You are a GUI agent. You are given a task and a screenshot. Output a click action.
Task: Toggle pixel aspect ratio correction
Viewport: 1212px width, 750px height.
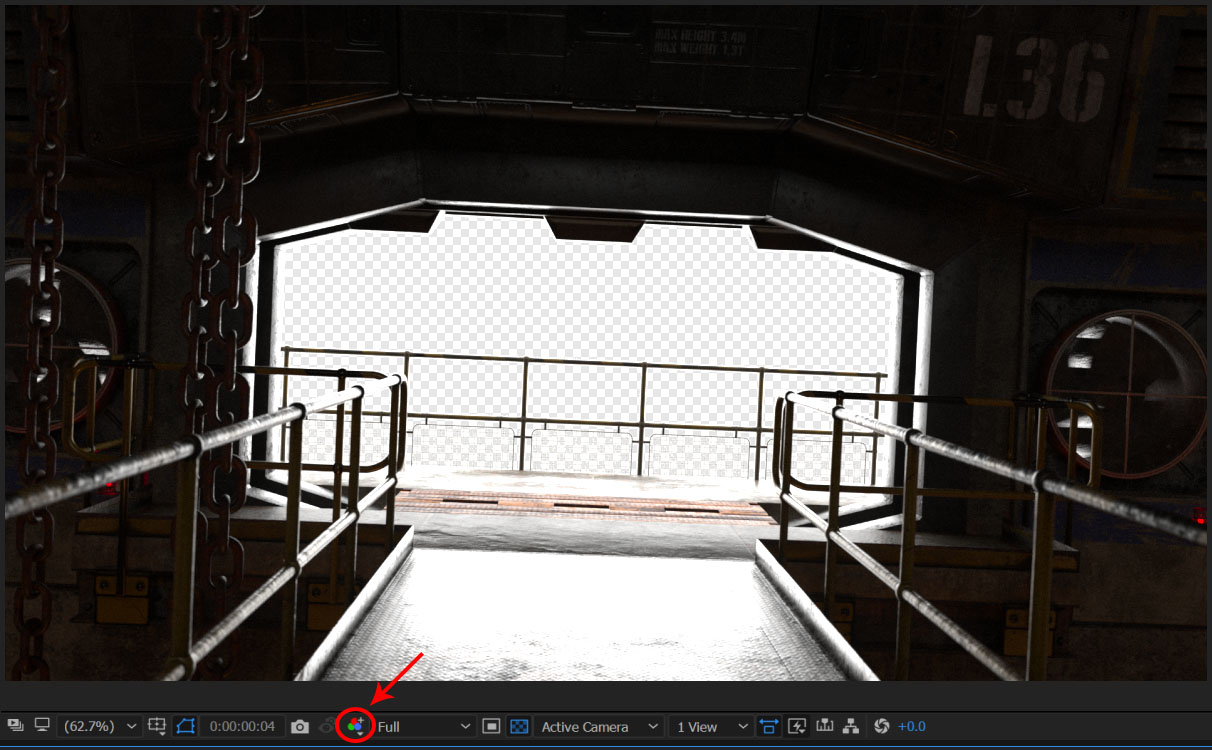[768, 727]
